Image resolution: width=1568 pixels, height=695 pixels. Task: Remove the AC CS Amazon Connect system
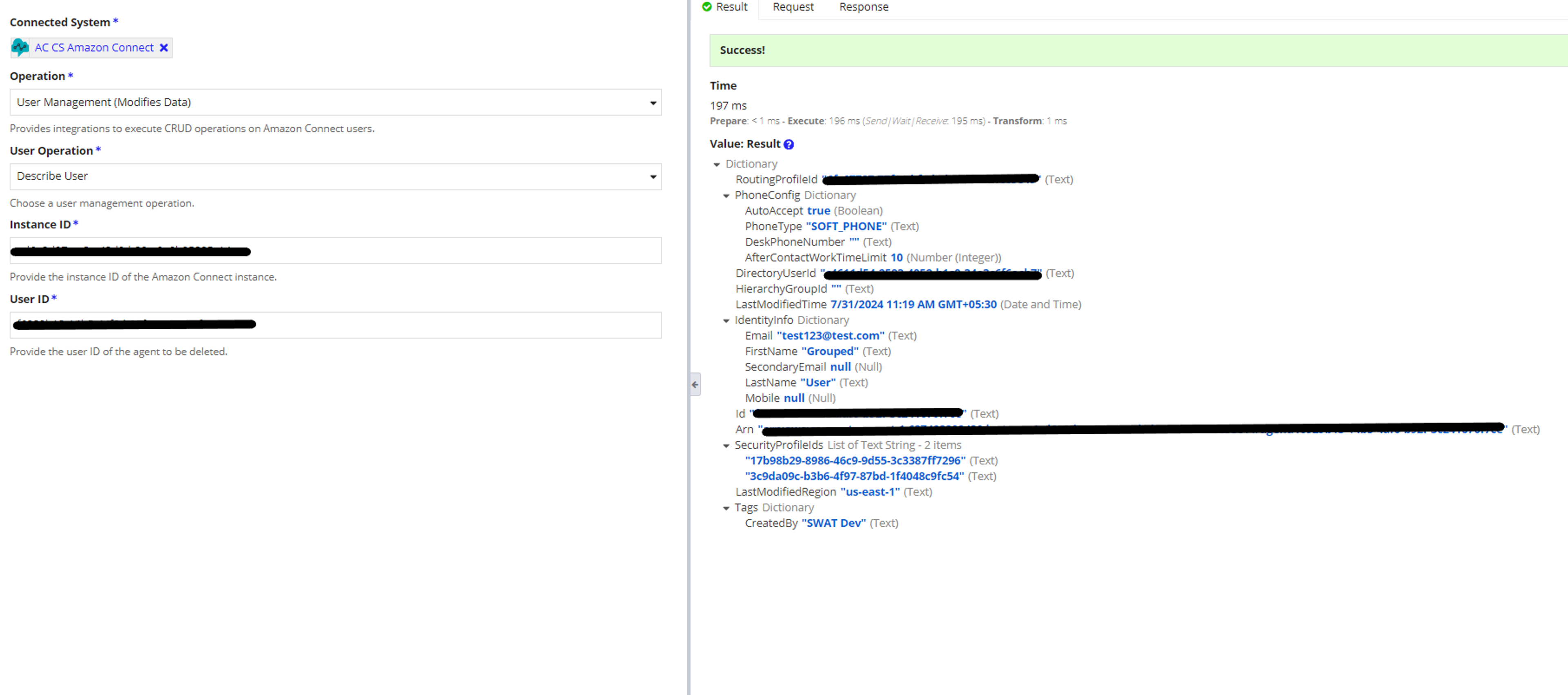164,47
